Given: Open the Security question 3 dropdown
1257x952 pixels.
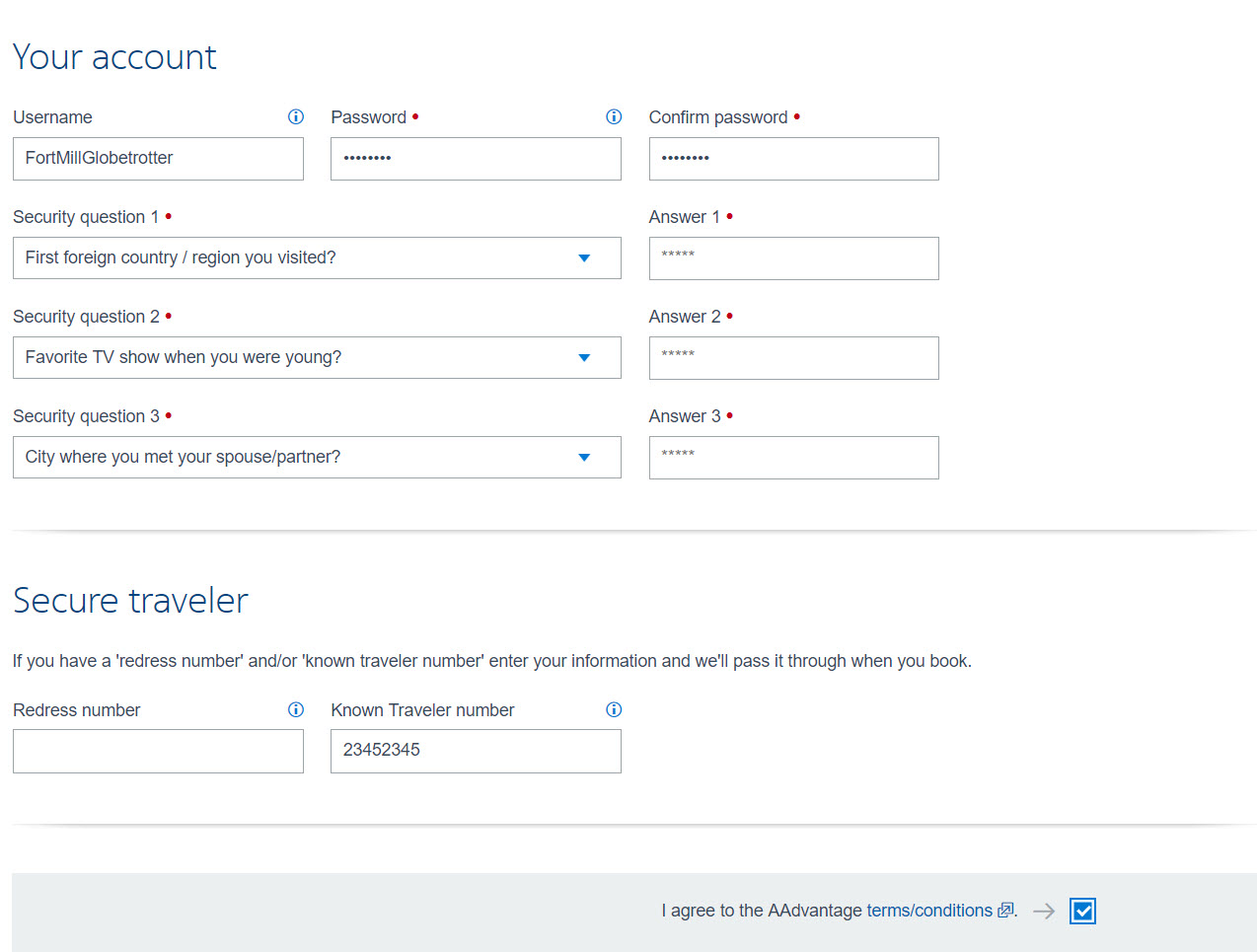Looking at the screenshot, I should tap(317, 457).
